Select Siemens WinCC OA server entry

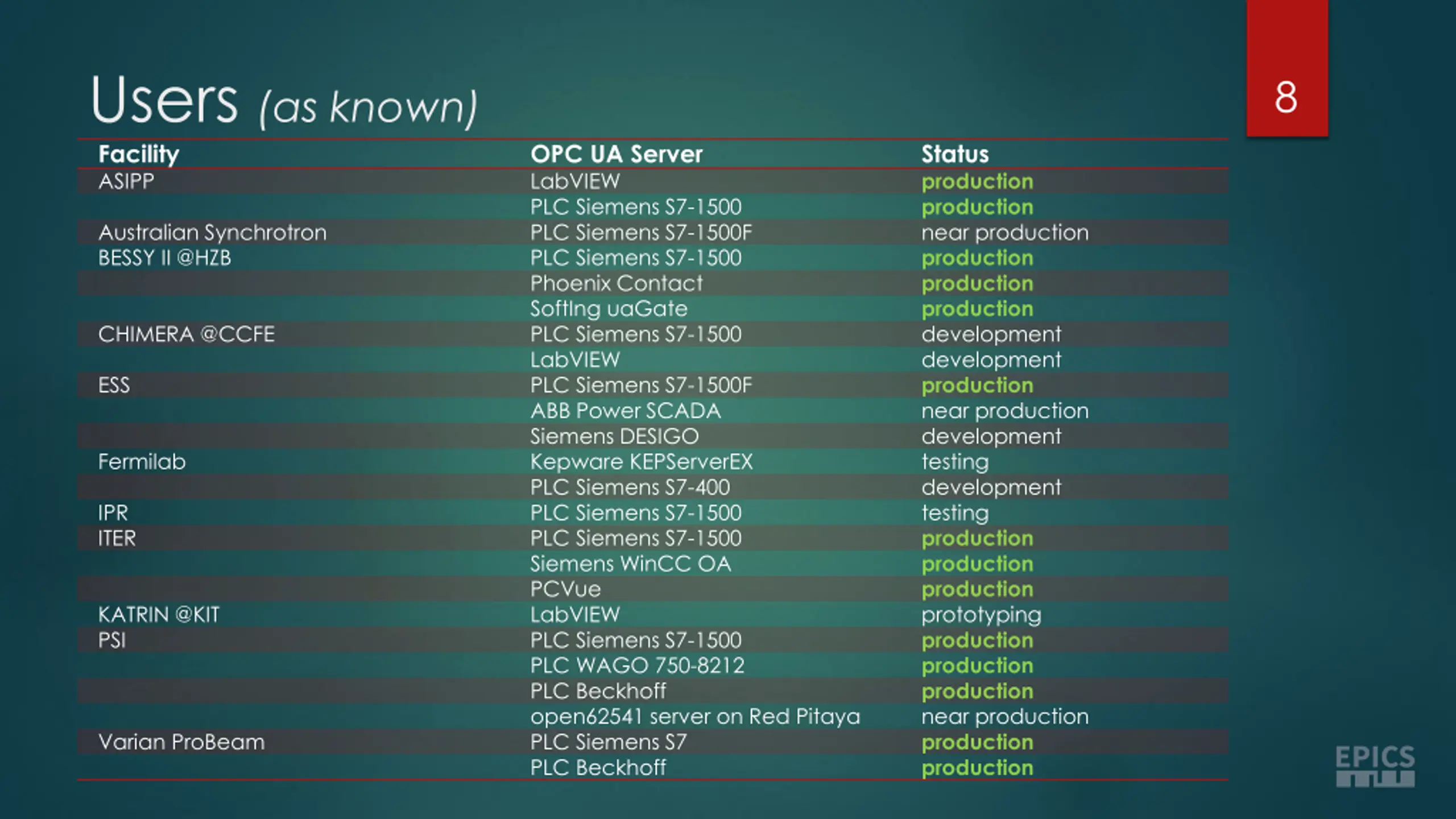click(631, 564)
